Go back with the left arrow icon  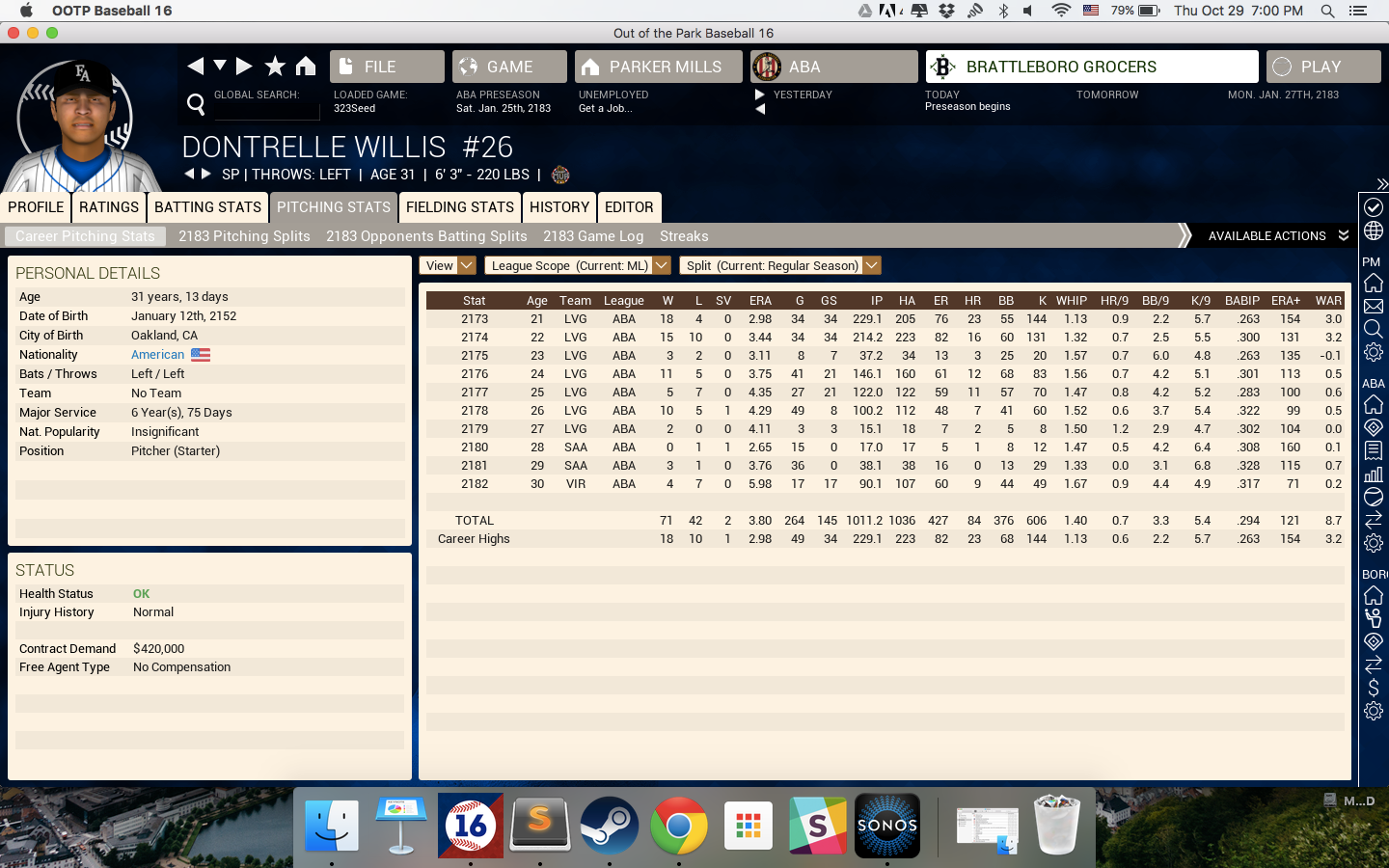coord(196,66)
